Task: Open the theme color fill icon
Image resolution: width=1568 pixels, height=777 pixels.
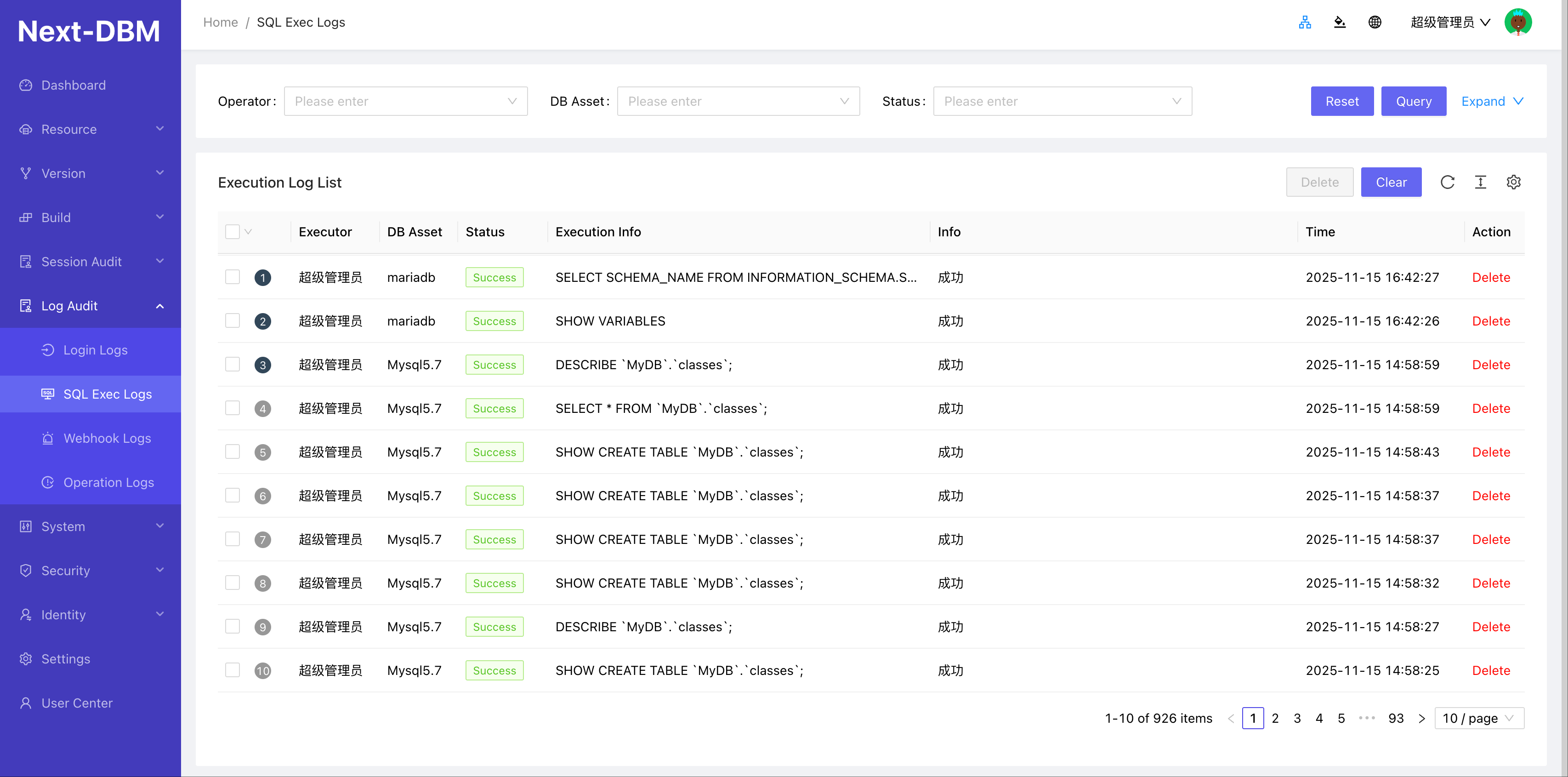Action: (x=1340, y=22)
